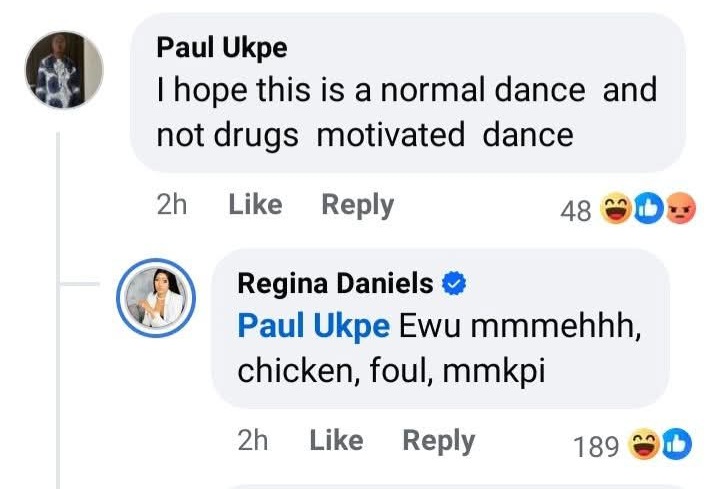The image size is (720, 489).
Task: Click the blue verified badge beside Regina Daniels
Action: tap(455, 284)
